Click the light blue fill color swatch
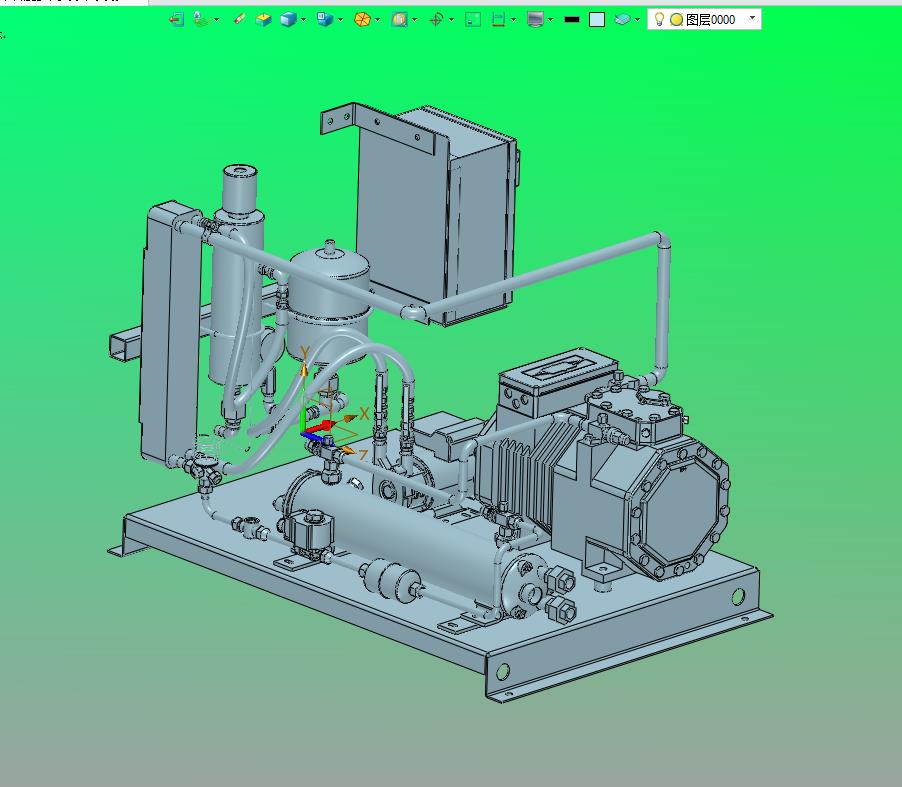Viewport: 902px width, 787px height. coord(597,20)
